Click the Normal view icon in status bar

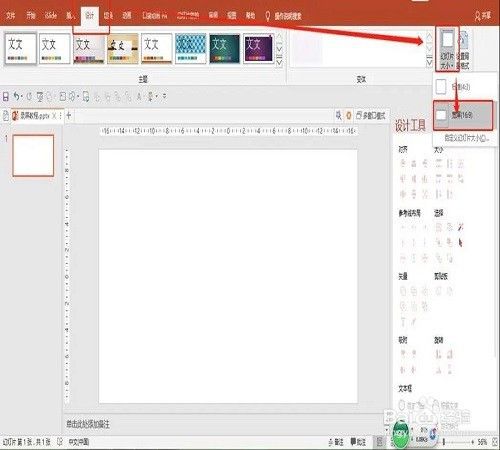(x=380, y=442)
